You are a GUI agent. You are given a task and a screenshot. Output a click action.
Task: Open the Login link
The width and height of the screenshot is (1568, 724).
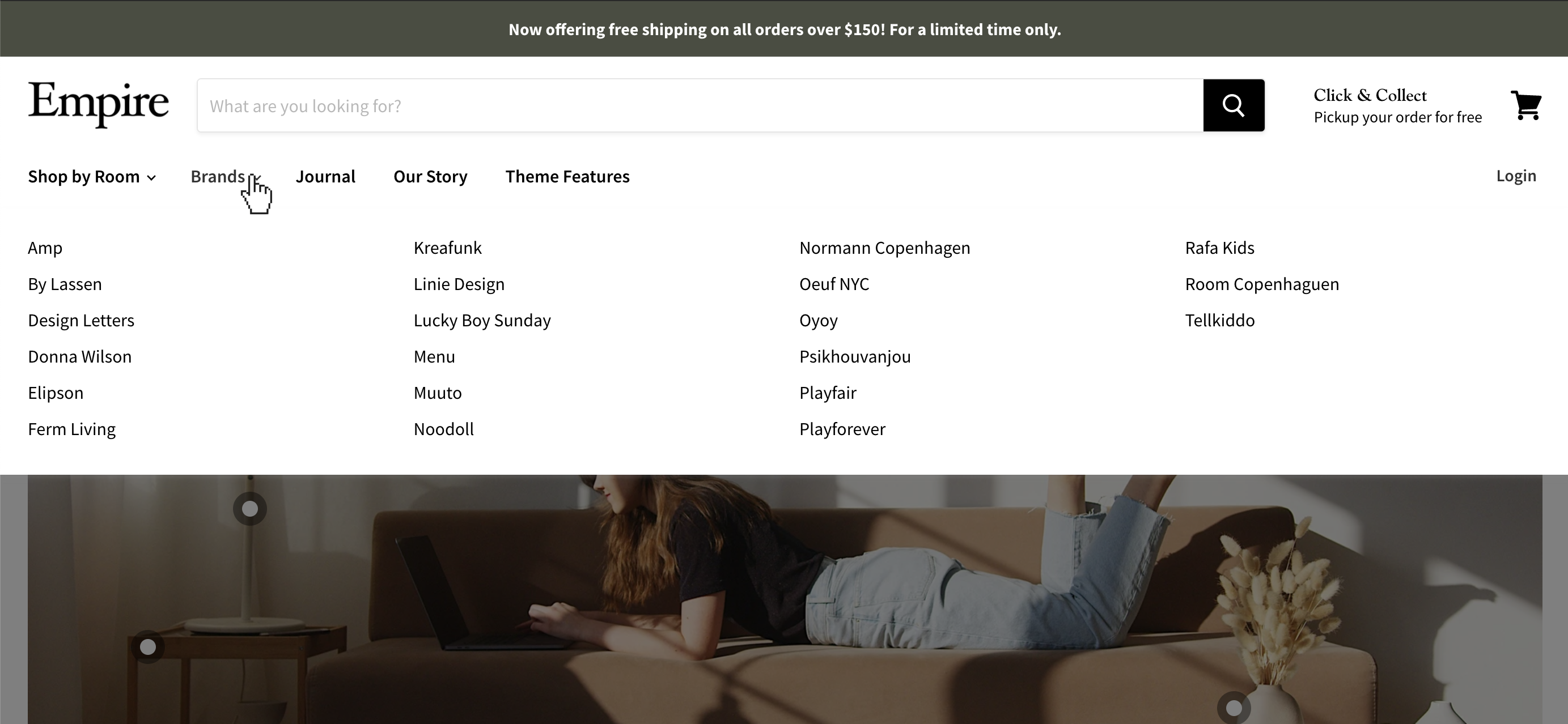pyautogui.click(x=1516, y=176)
